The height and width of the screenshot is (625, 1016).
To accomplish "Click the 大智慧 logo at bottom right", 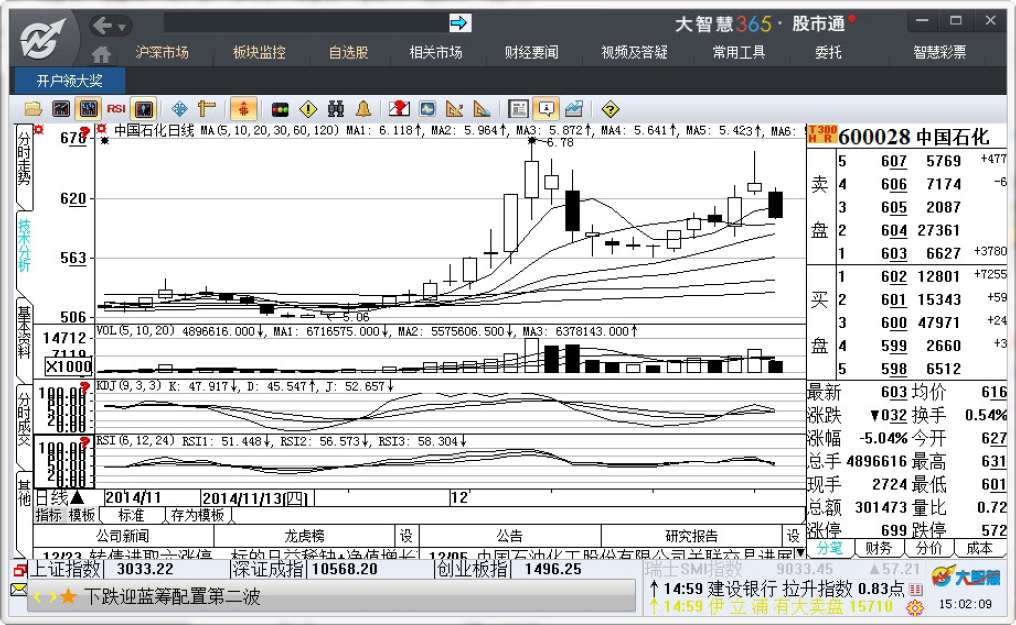I will (965, 576).
